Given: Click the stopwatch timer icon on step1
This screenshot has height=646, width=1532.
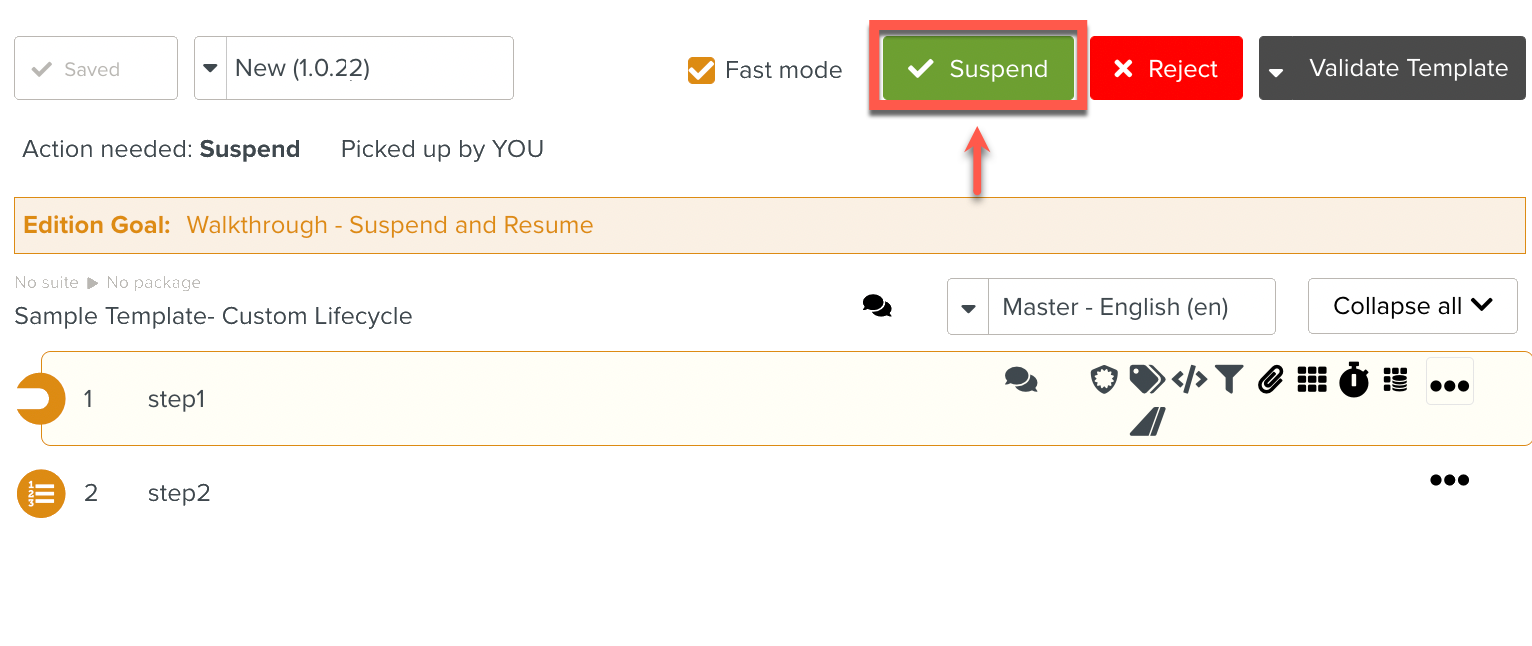Looking at the screenshot, I should coord(1354,380).
